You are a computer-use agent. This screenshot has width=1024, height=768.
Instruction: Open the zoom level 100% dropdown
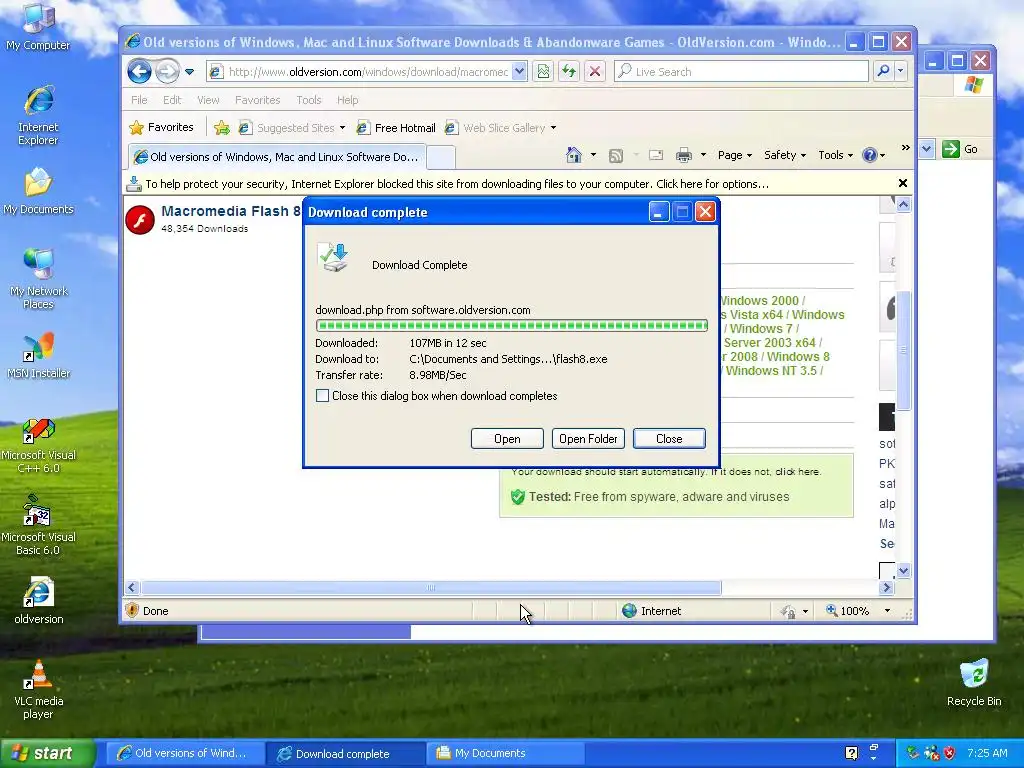coord(887,611)
